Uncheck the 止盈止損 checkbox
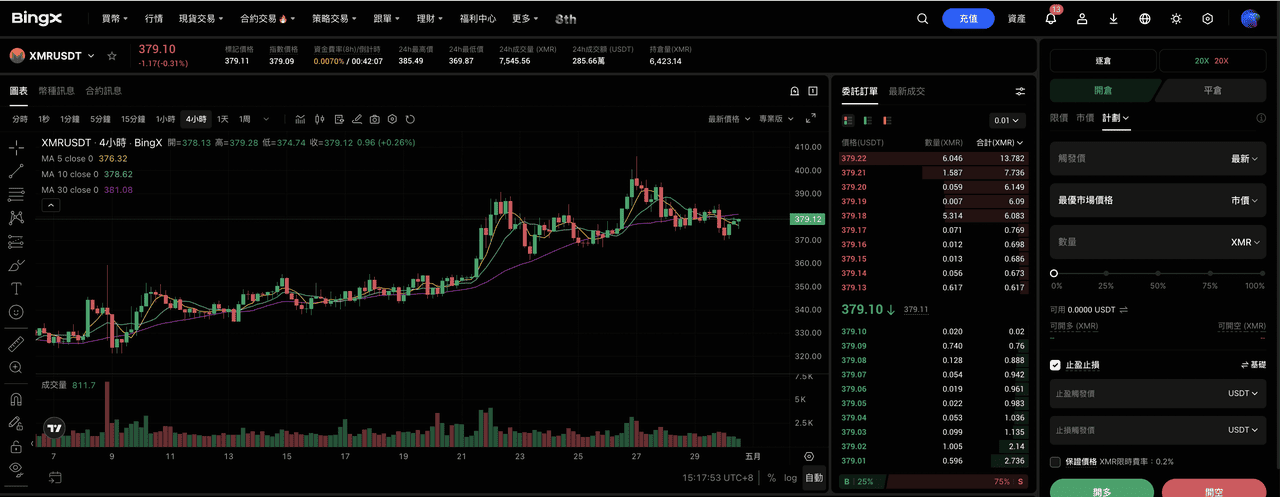This screenshot has height=497, width=1280. [x=1055, y=365]
